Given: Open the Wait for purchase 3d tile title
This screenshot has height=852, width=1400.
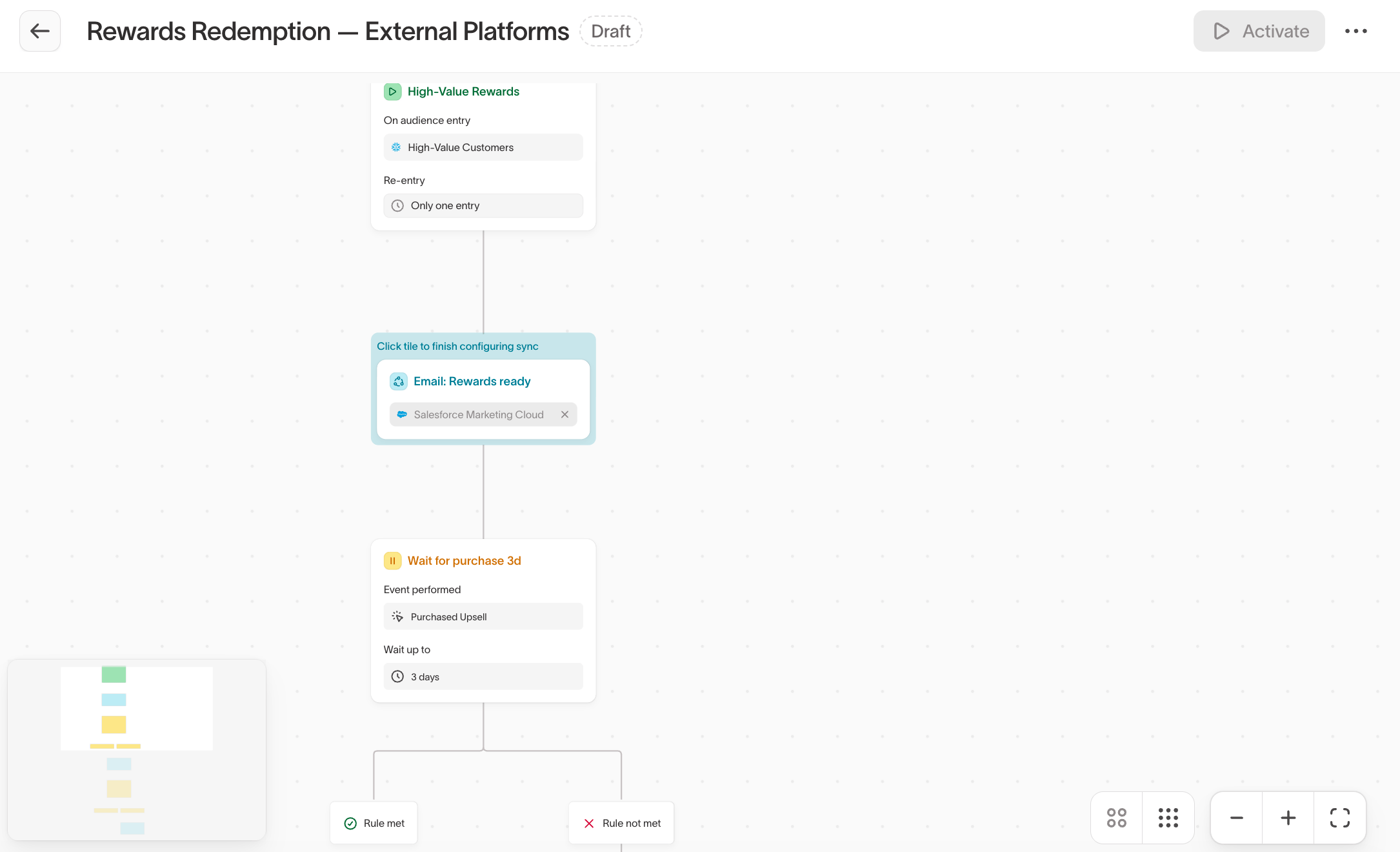Looking at the screenshot, I should (x=465, y=561).
